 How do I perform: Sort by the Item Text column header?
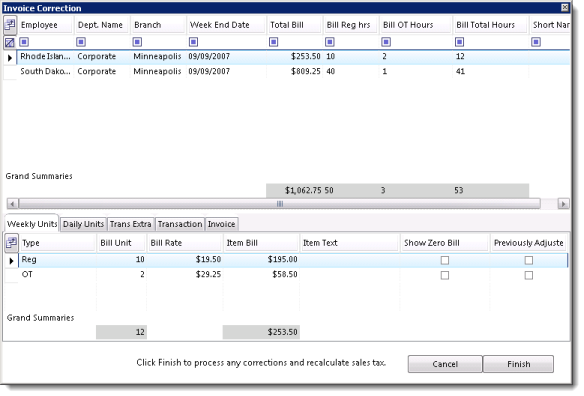pos(350,243)
